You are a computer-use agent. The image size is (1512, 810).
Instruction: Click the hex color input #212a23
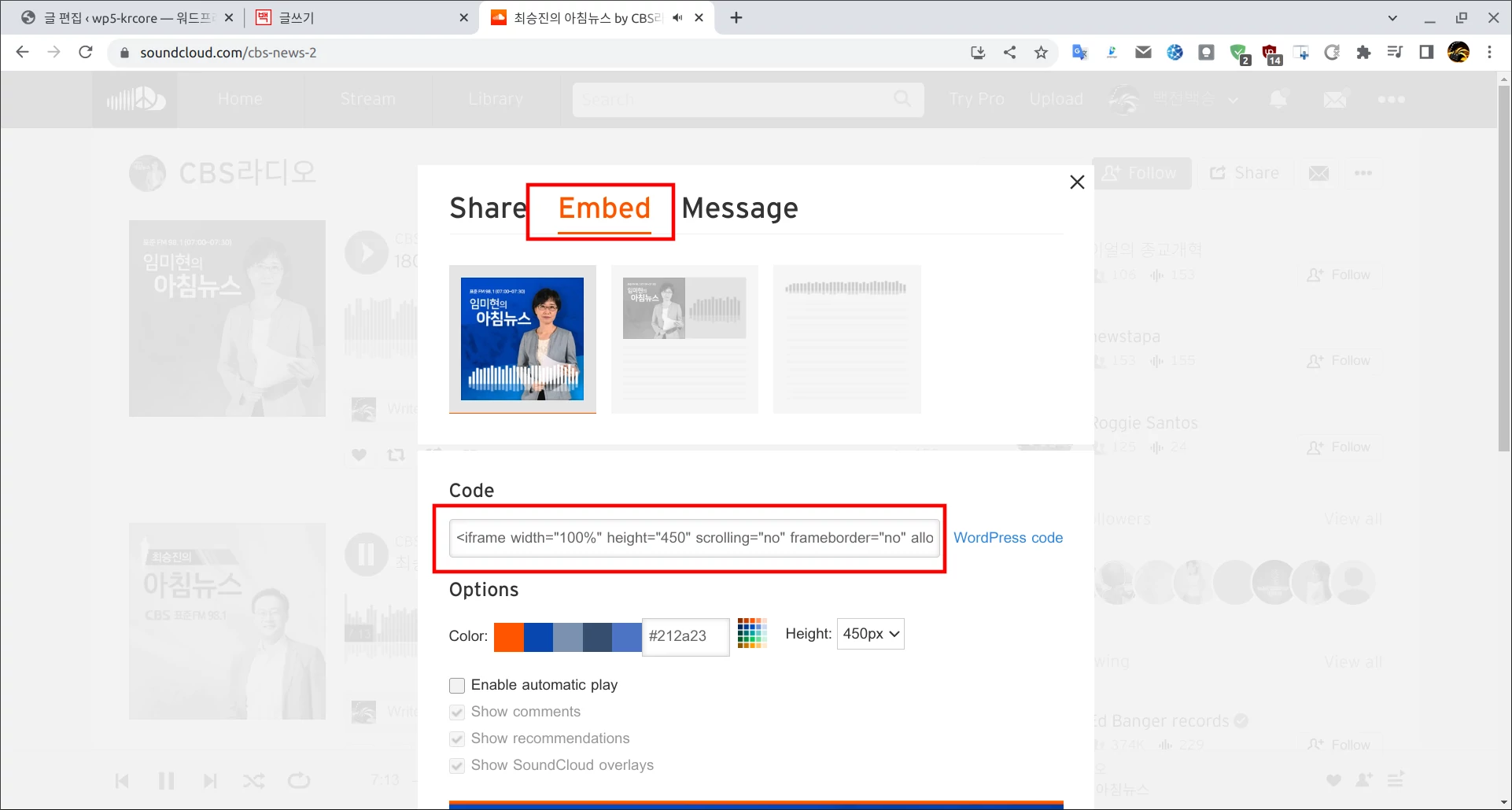(x=685, y=636)
